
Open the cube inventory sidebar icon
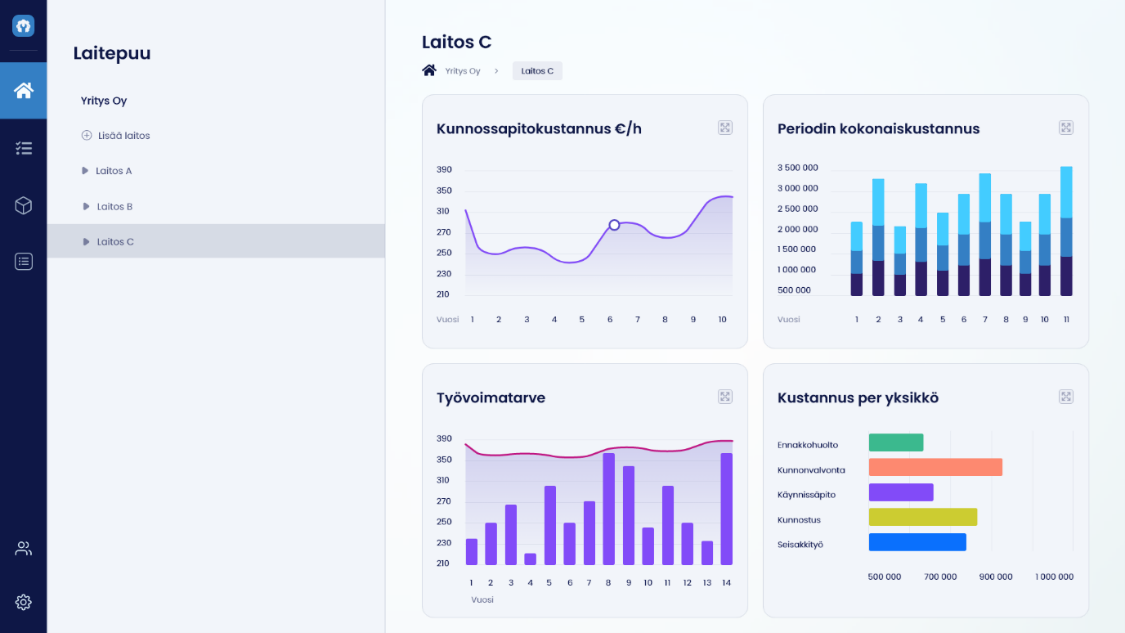(23, 205)
